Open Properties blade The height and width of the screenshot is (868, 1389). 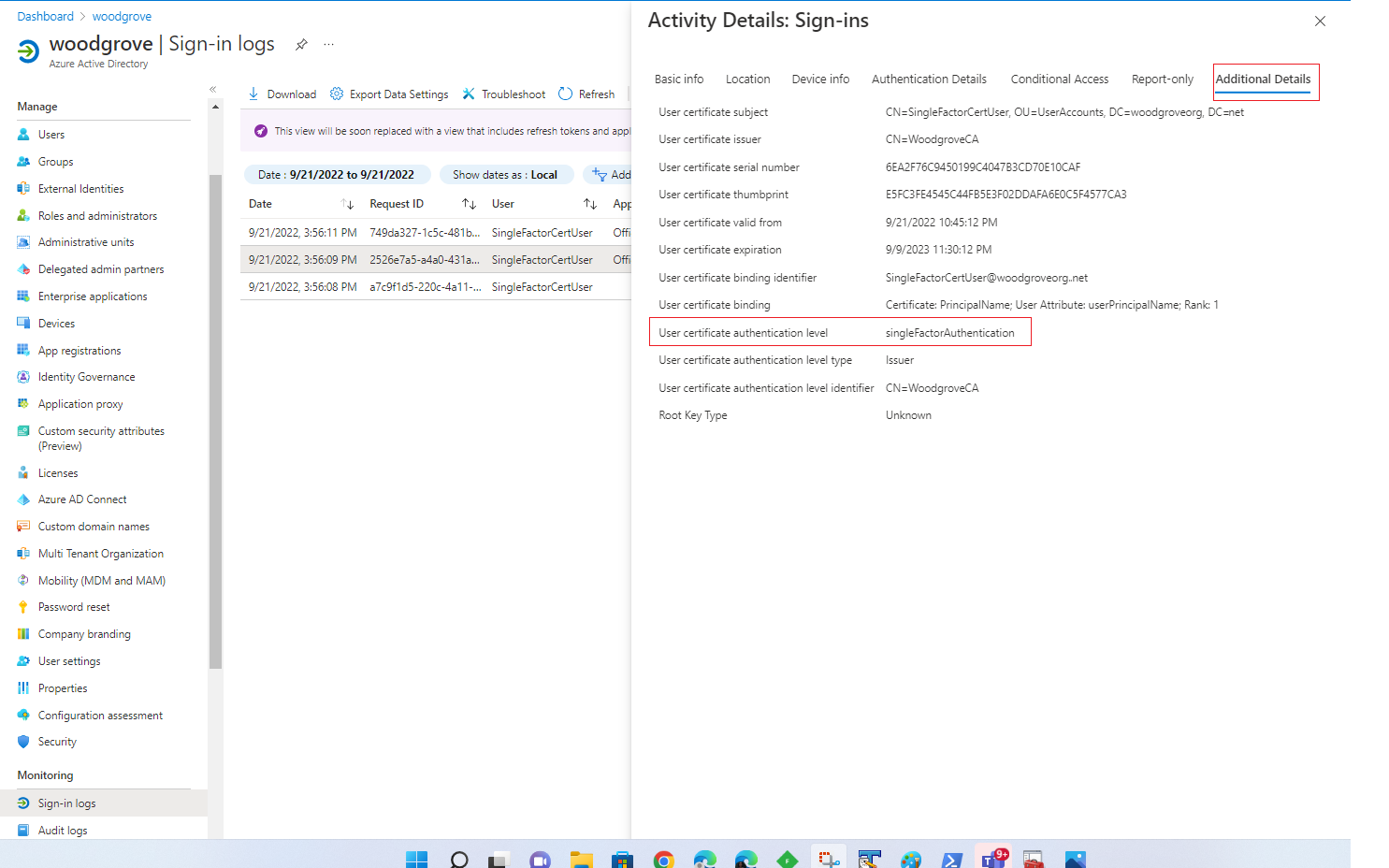(63, 688)
